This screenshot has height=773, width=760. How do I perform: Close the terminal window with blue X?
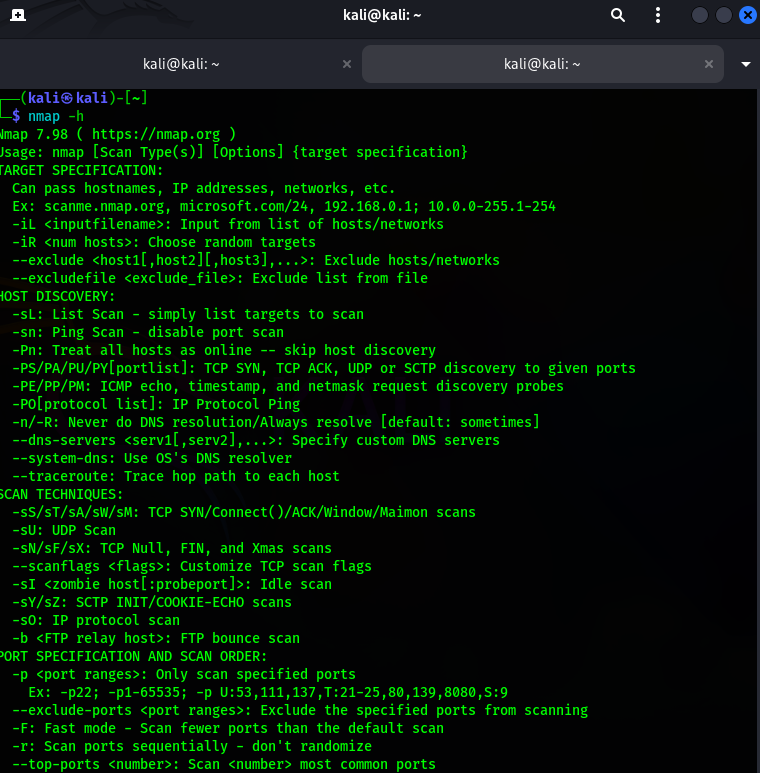tap(749, 16)
